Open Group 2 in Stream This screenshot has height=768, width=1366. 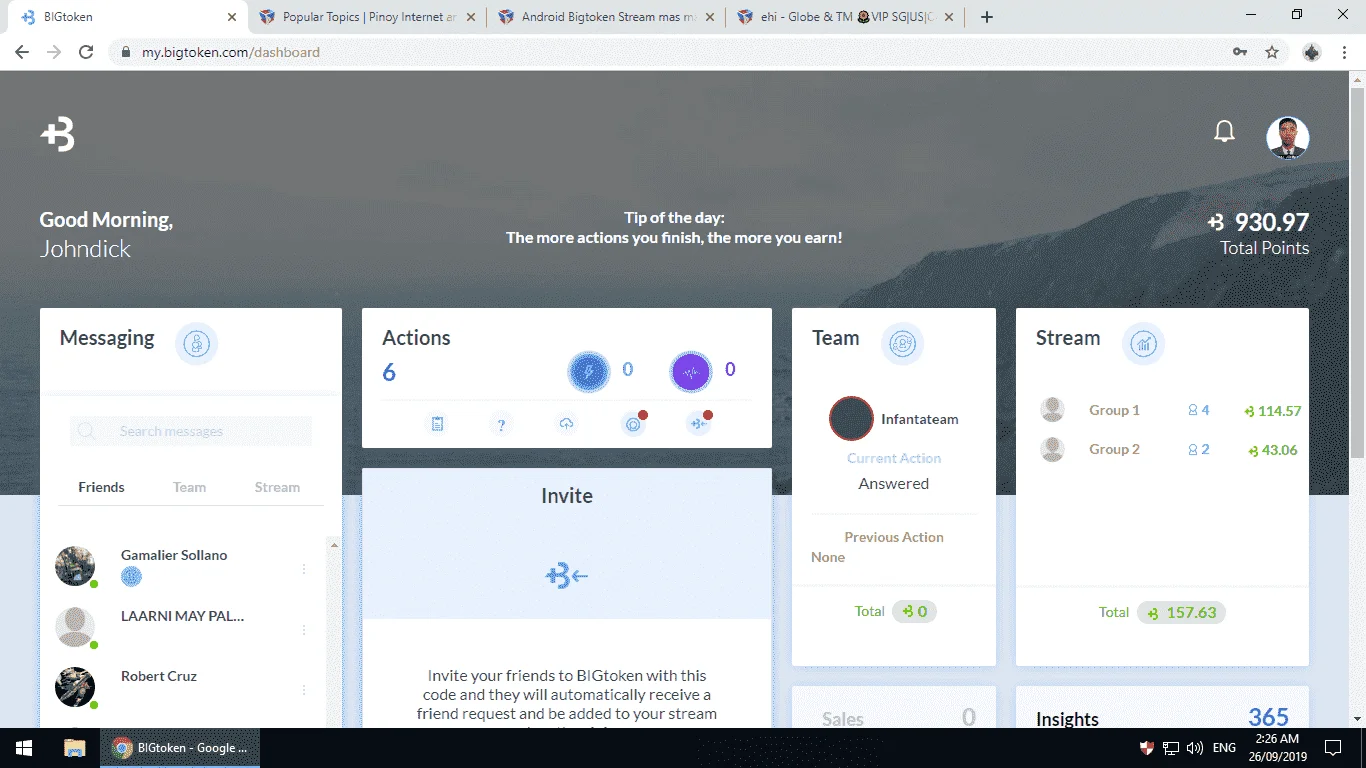(x=1114, y=449)
